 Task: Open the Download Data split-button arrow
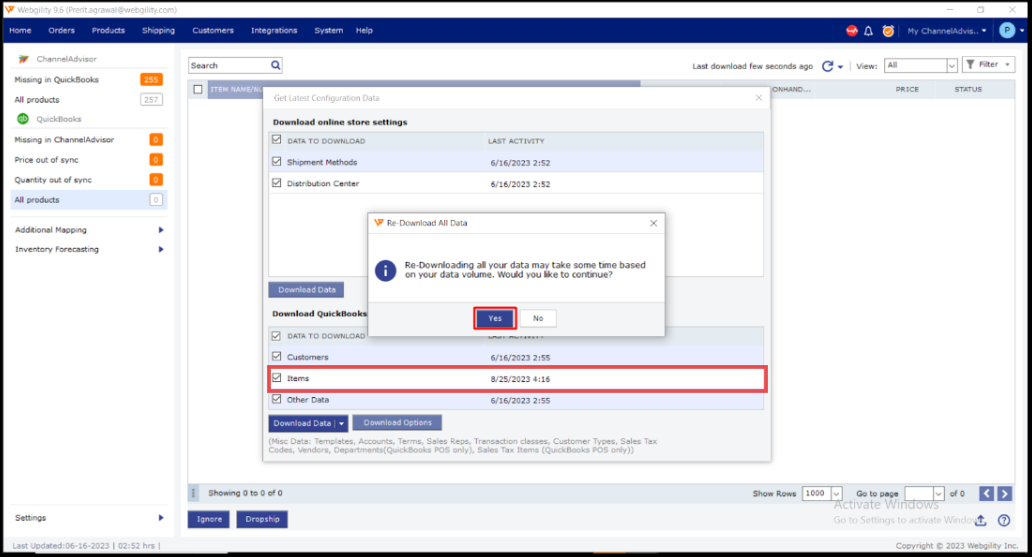[342, 423]
